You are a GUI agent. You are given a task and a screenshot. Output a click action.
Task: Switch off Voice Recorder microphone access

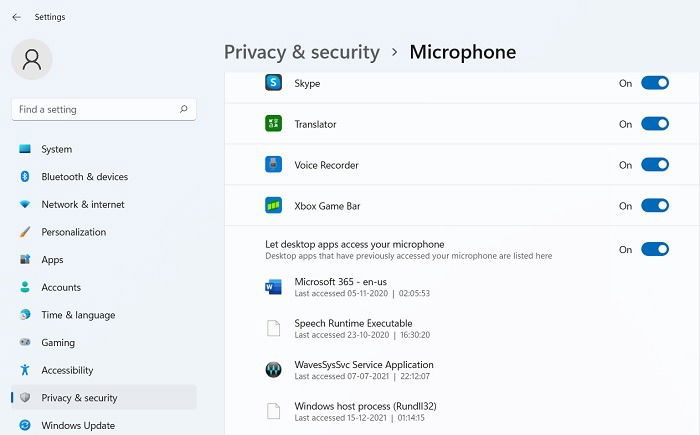point(654,165)
